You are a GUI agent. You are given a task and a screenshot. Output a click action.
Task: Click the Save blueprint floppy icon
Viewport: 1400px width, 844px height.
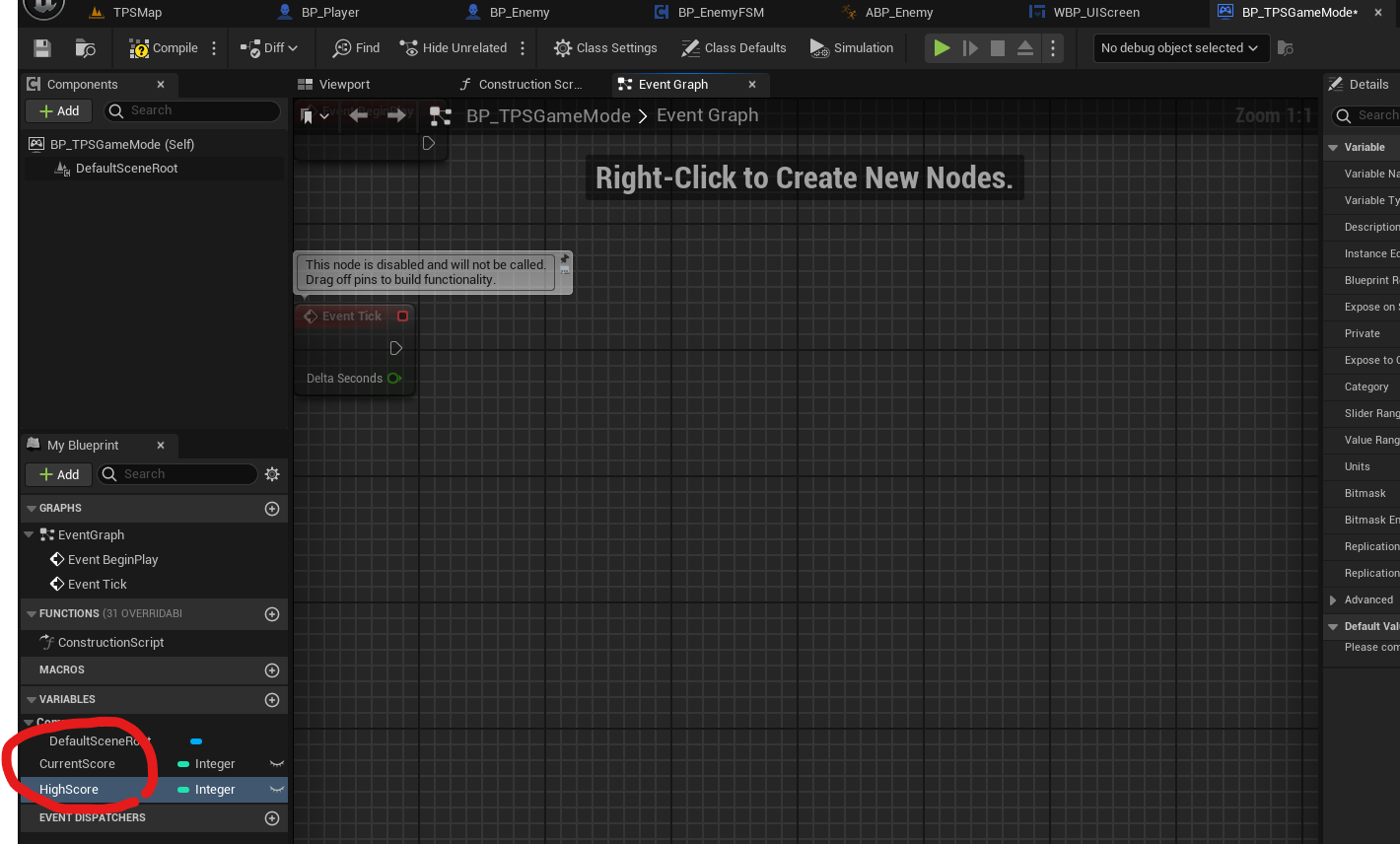point(41,48)
